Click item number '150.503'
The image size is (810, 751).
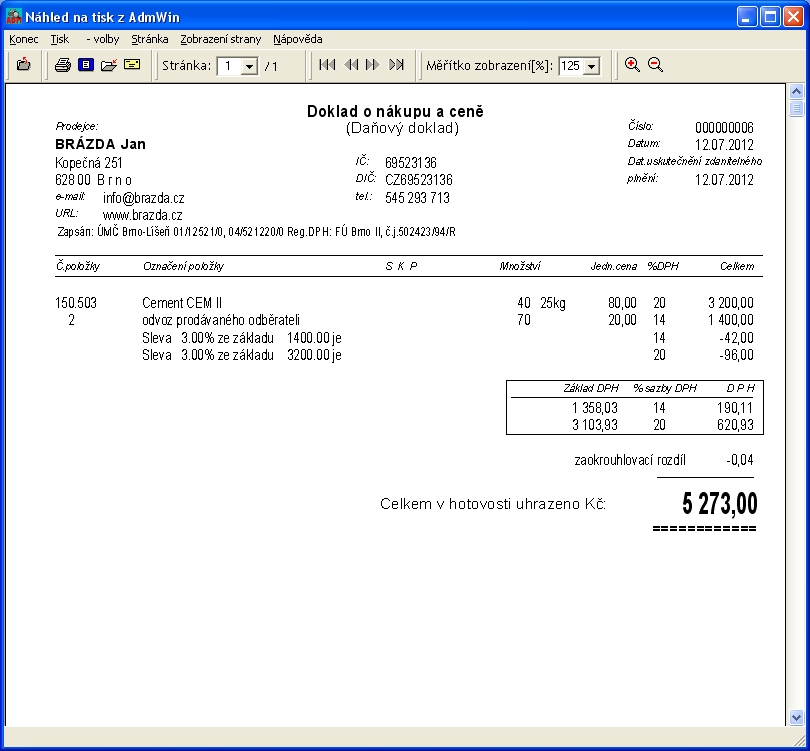(76, 303)
